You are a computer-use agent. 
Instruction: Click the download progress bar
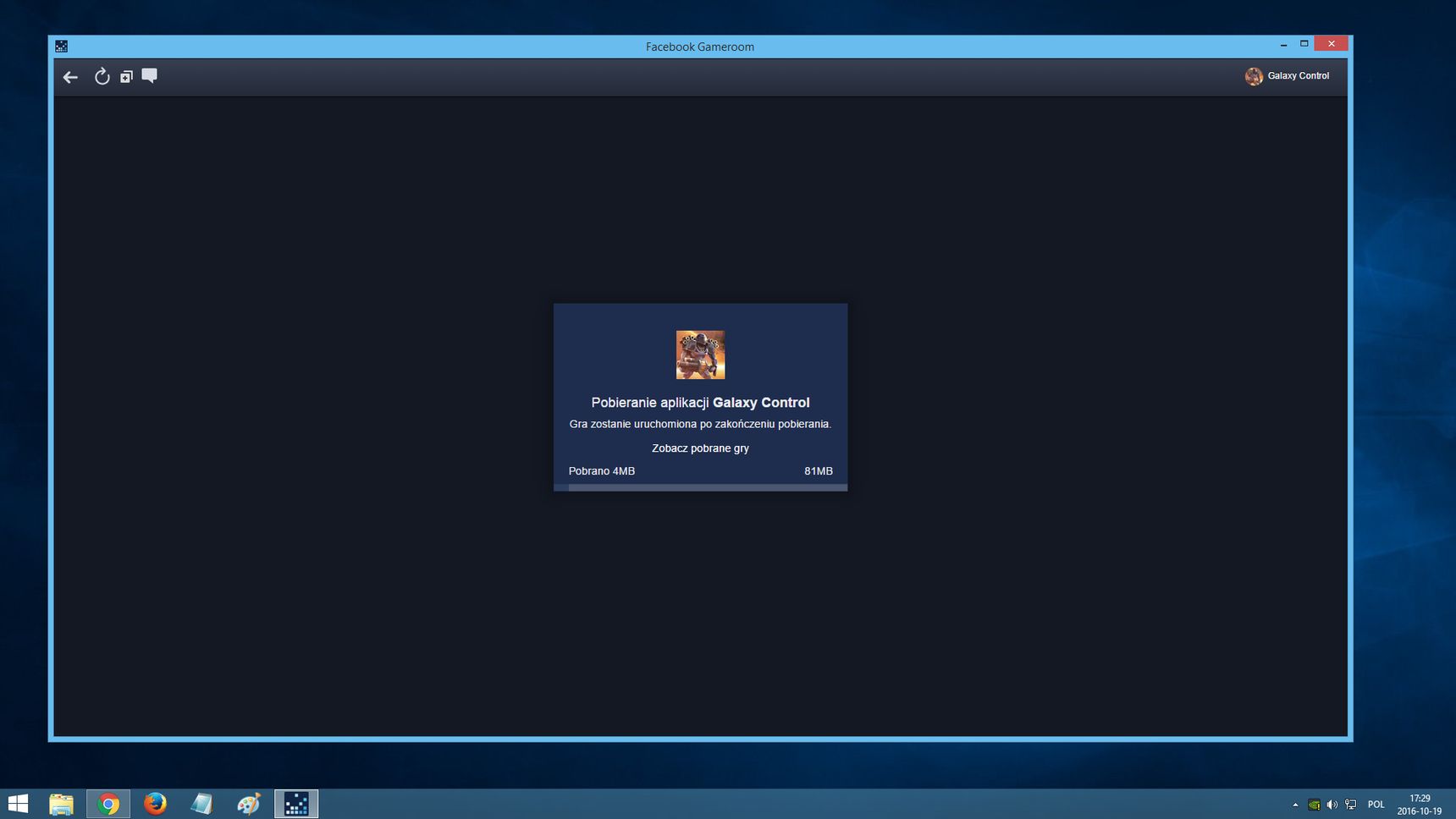(700, 487)
